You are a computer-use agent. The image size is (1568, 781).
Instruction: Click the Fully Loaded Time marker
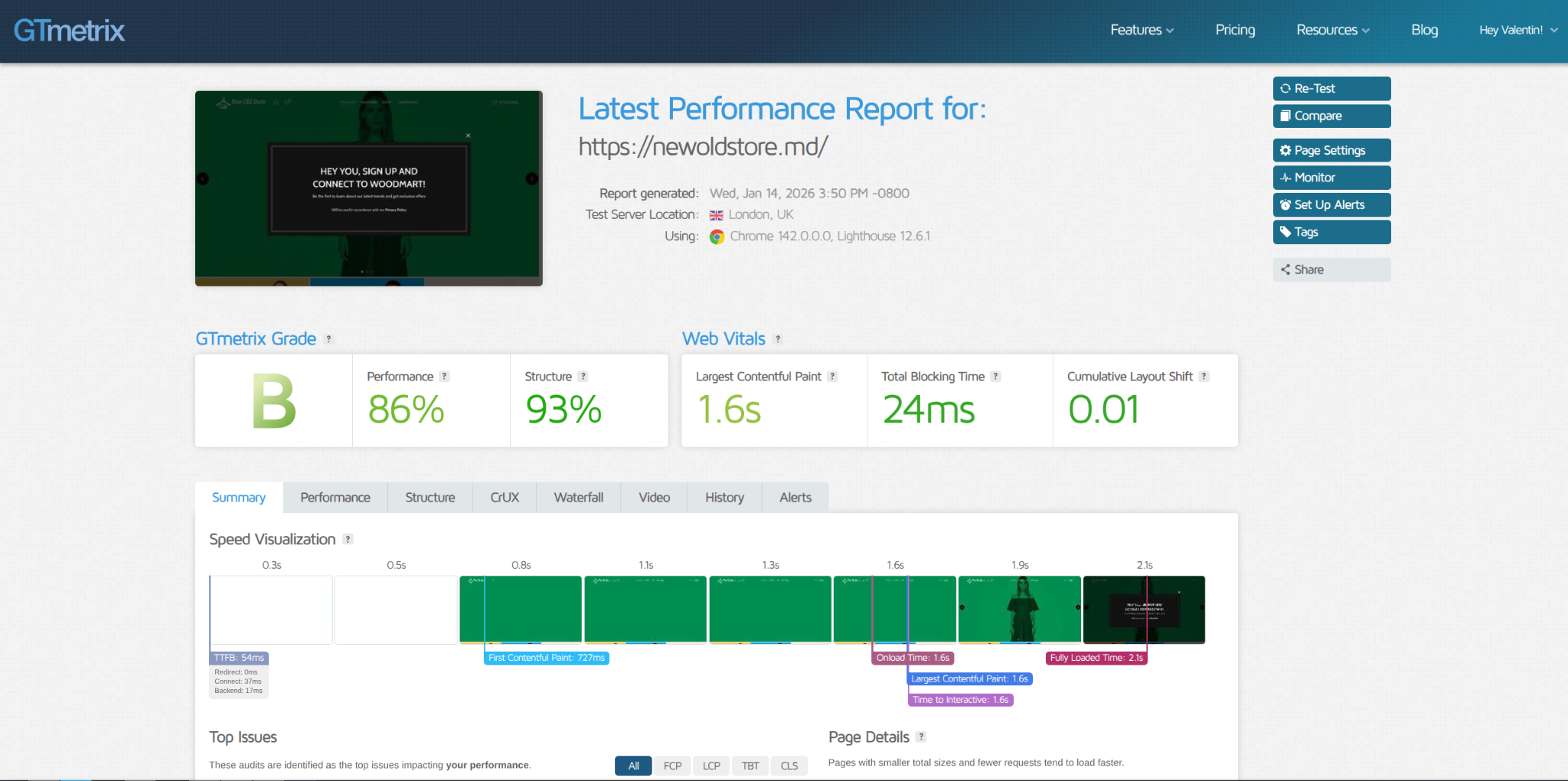click(1096, 658)
